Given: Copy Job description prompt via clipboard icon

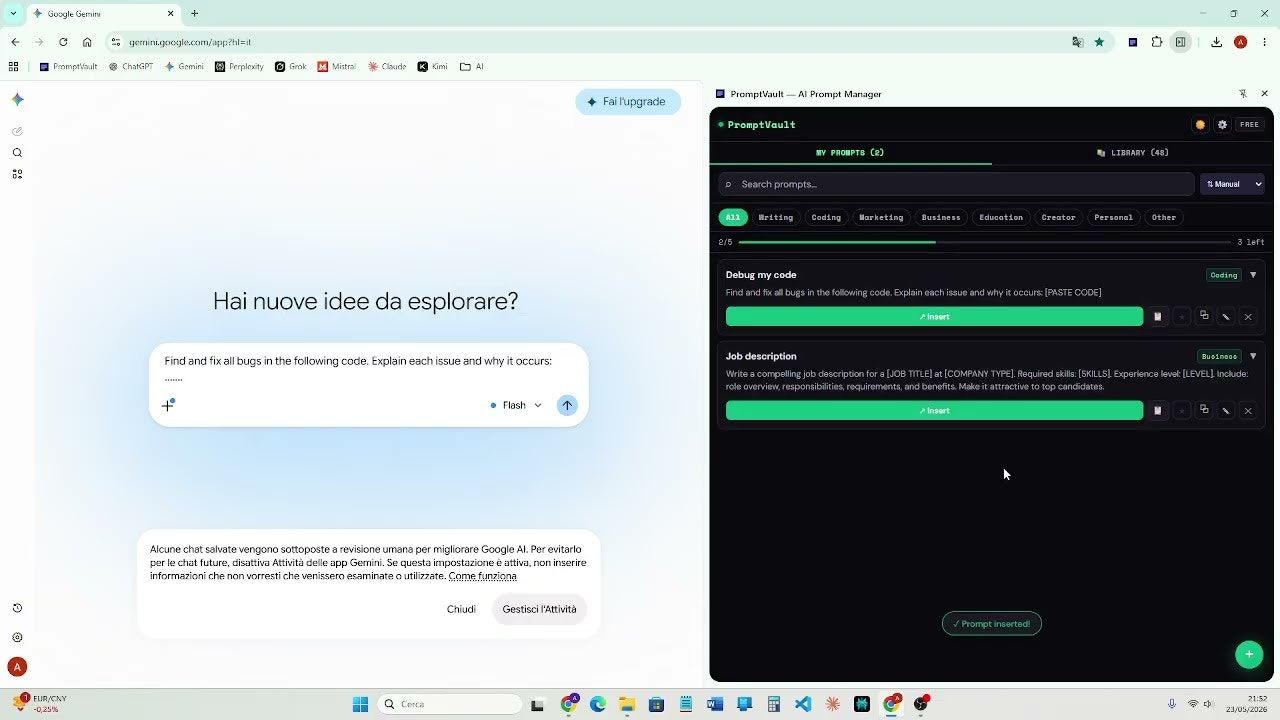Looking at the screenshot, I should [x=1158, y=411].
